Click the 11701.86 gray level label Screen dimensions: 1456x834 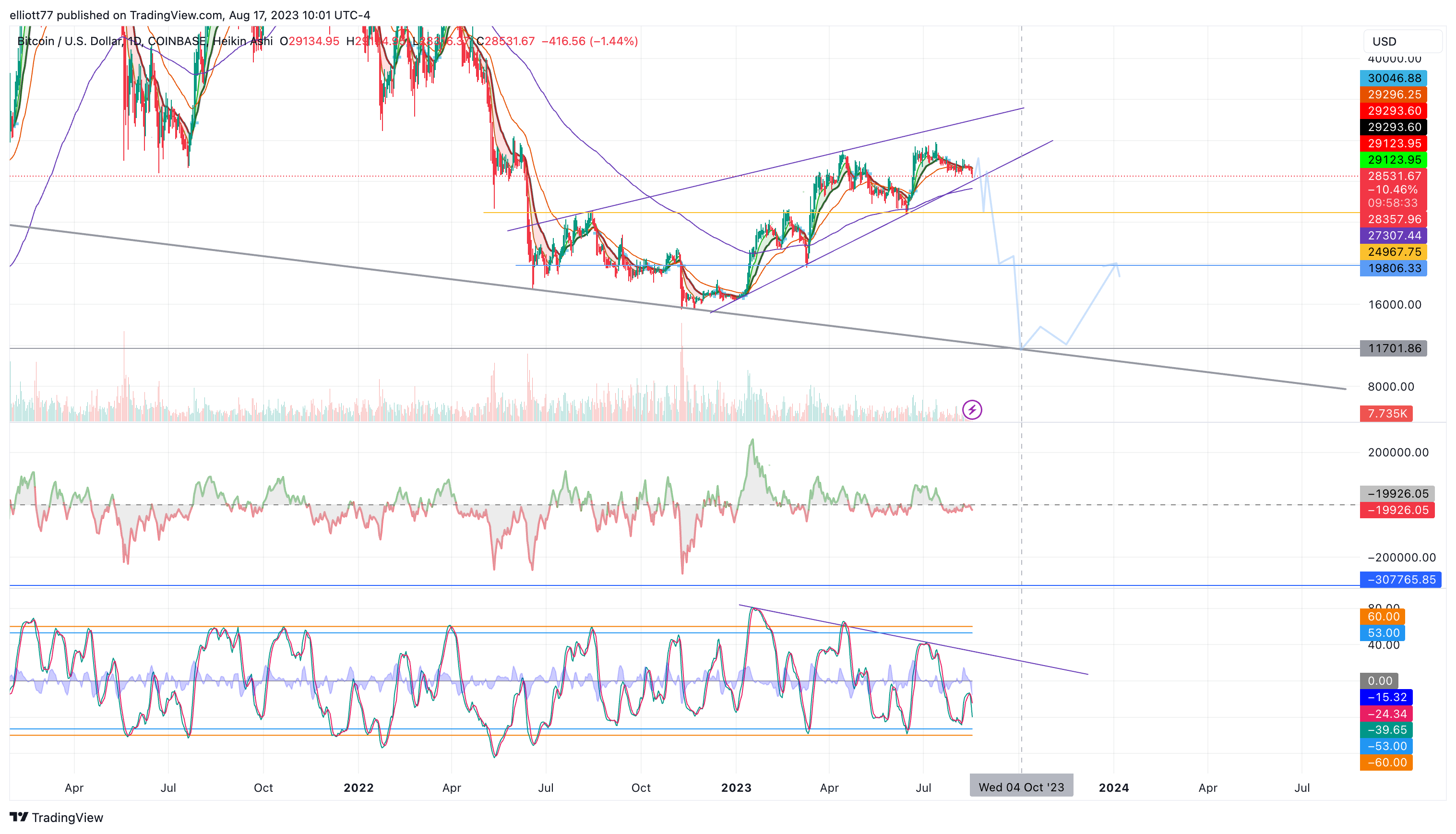(x=1393, y=348)
